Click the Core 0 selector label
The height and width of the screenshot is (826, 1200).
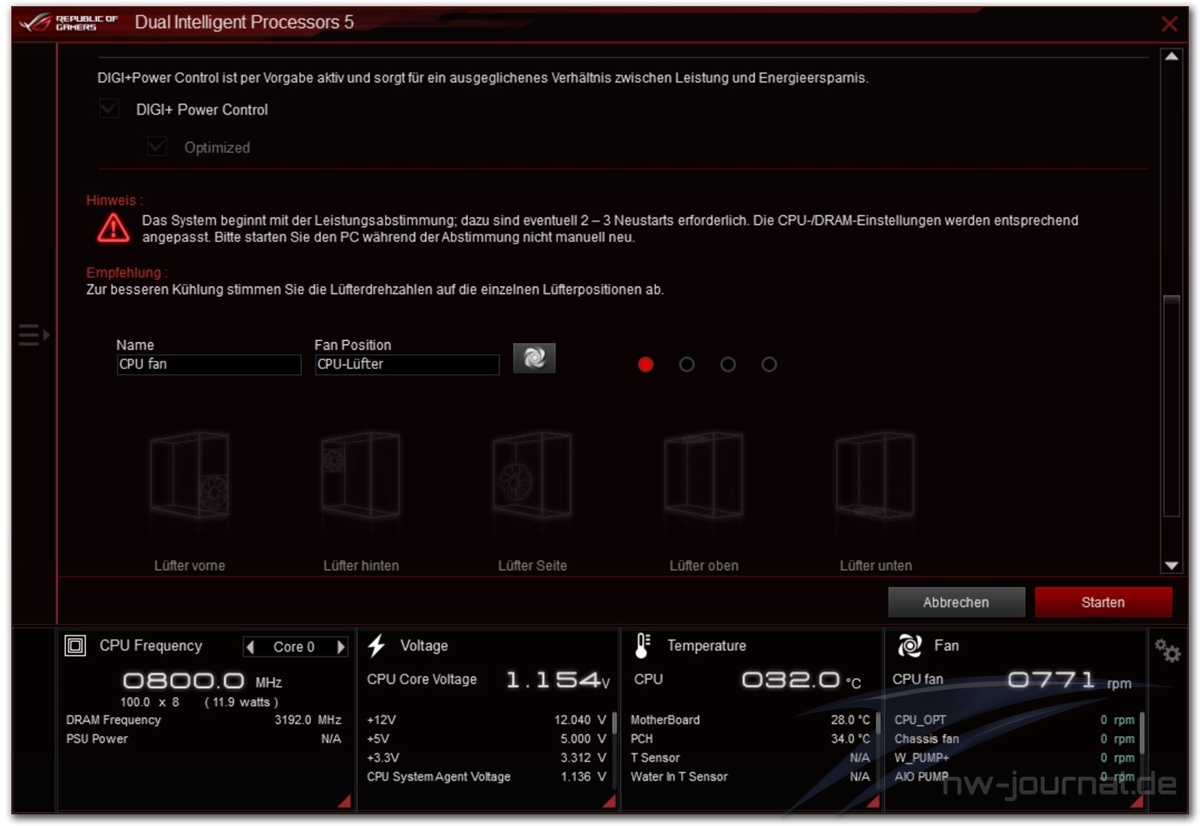294,647
